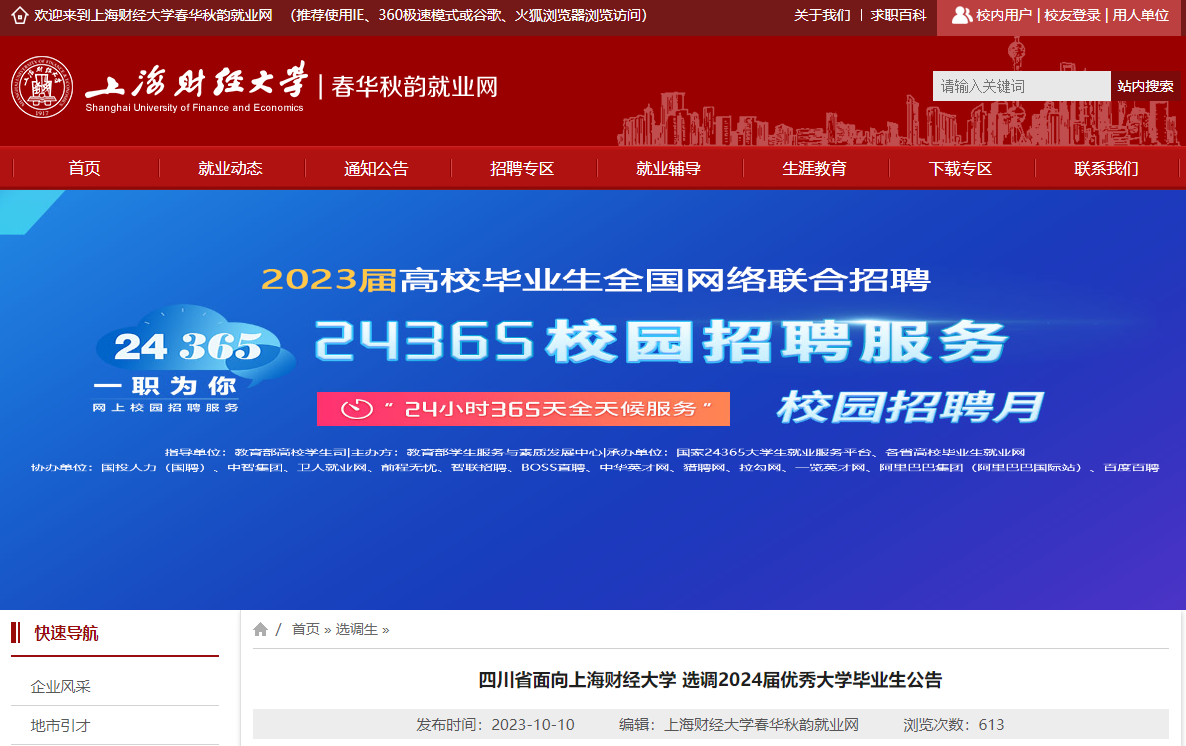Open the 生涯教育 navigation tab

tap(814, 168)
